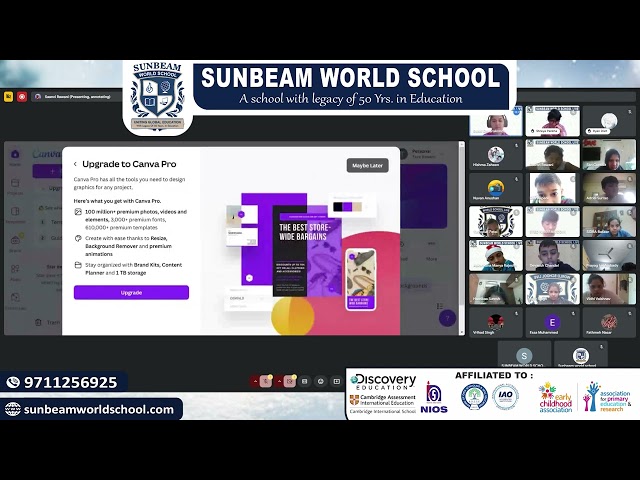Open Brand in Canva's sidebar
The image size is (640, 480).
click(x=15, y=244)
